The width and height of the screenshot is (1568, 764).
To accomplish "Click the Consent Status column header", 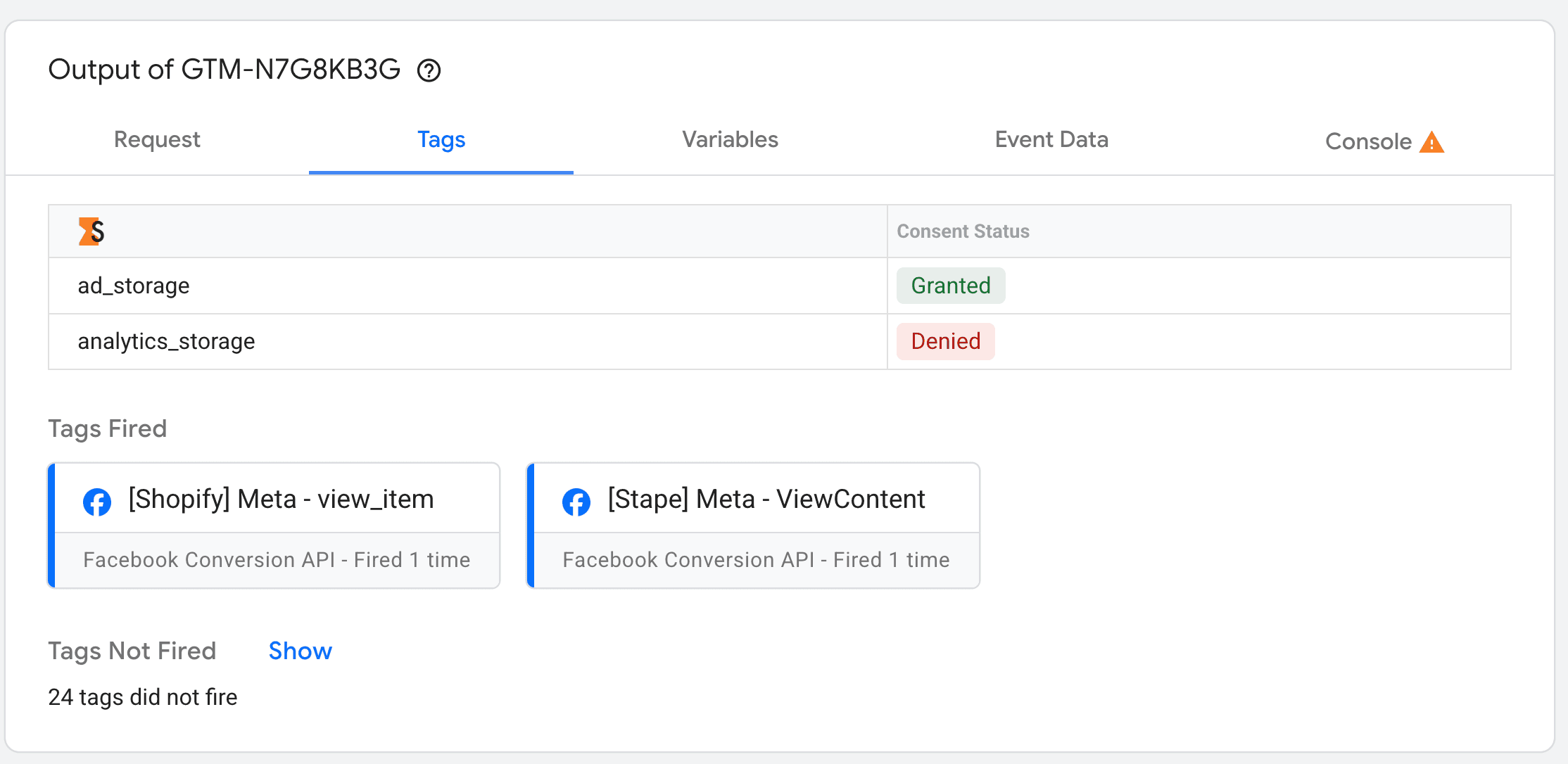I will 963,231.
